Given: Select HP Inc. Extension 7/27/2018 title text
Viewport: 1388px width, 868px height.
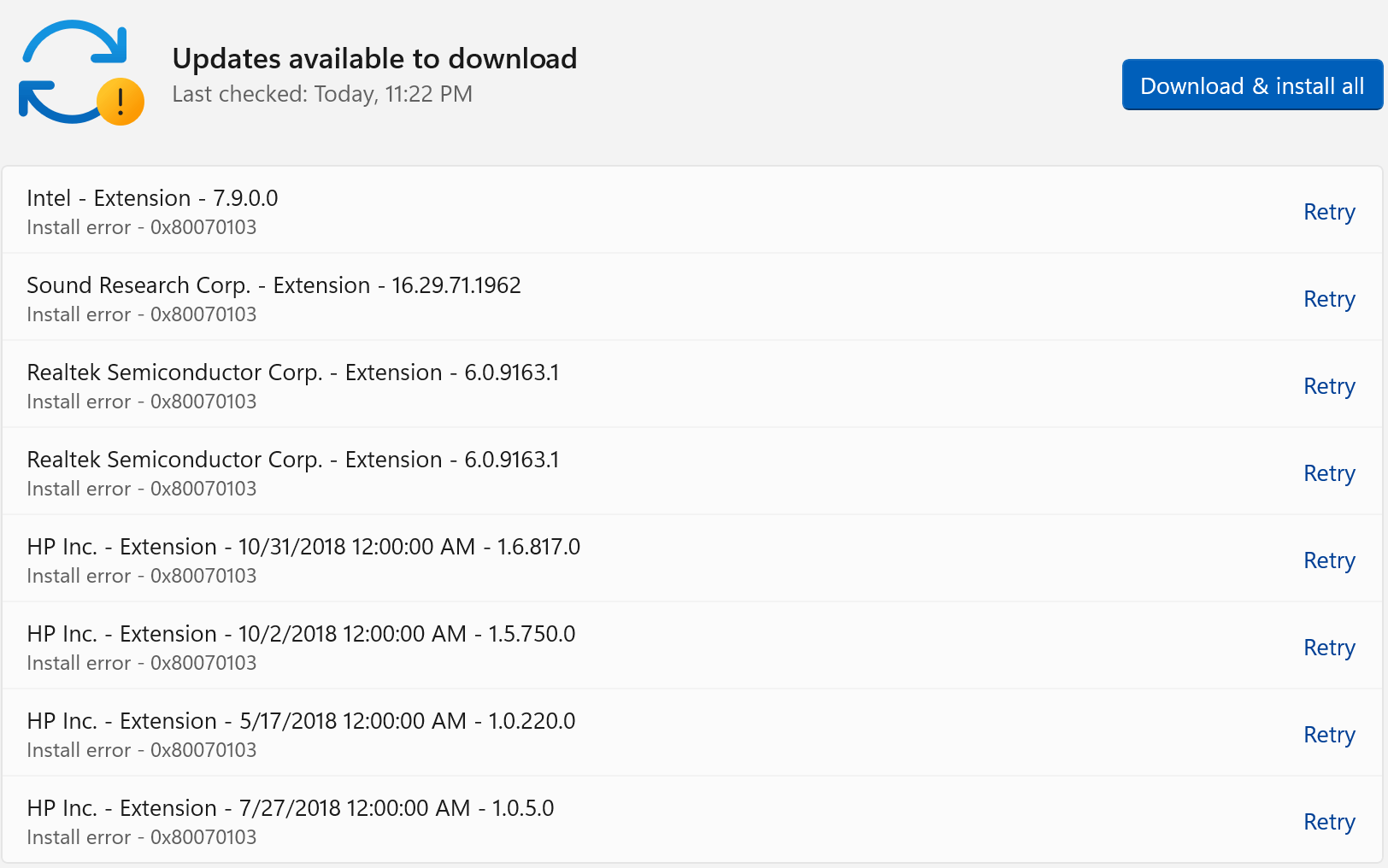Looking at the screenshot, I should tap(291, 808).
